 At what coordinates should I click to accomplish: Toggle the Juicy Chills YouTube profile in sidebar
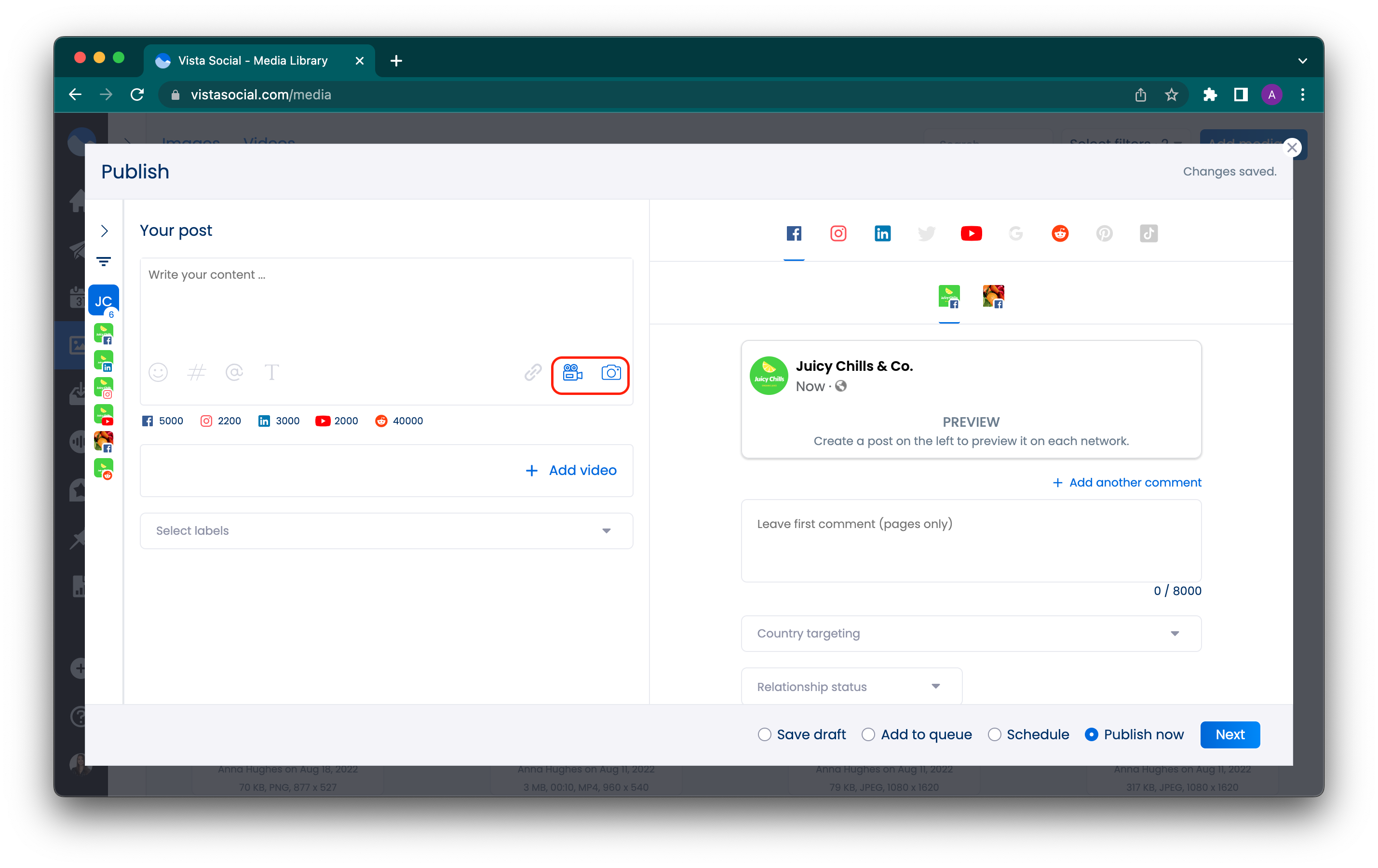coord(104,414)
